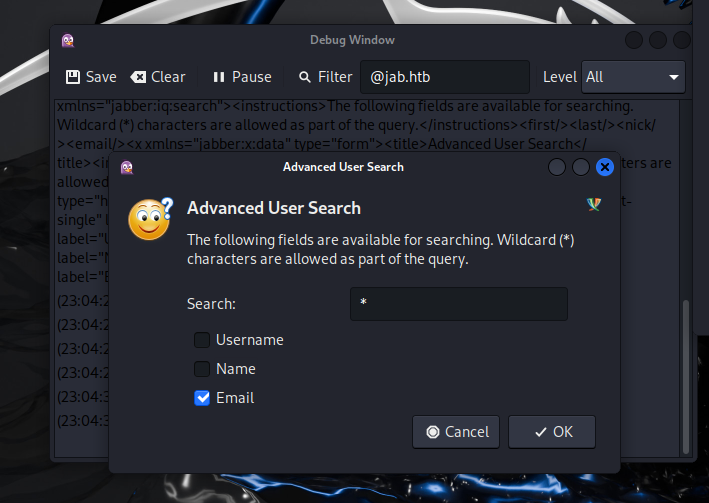Click the XMPP protocol icon in search dialog
The width and height of the screenshot is (709, 503).
point(594,204)
